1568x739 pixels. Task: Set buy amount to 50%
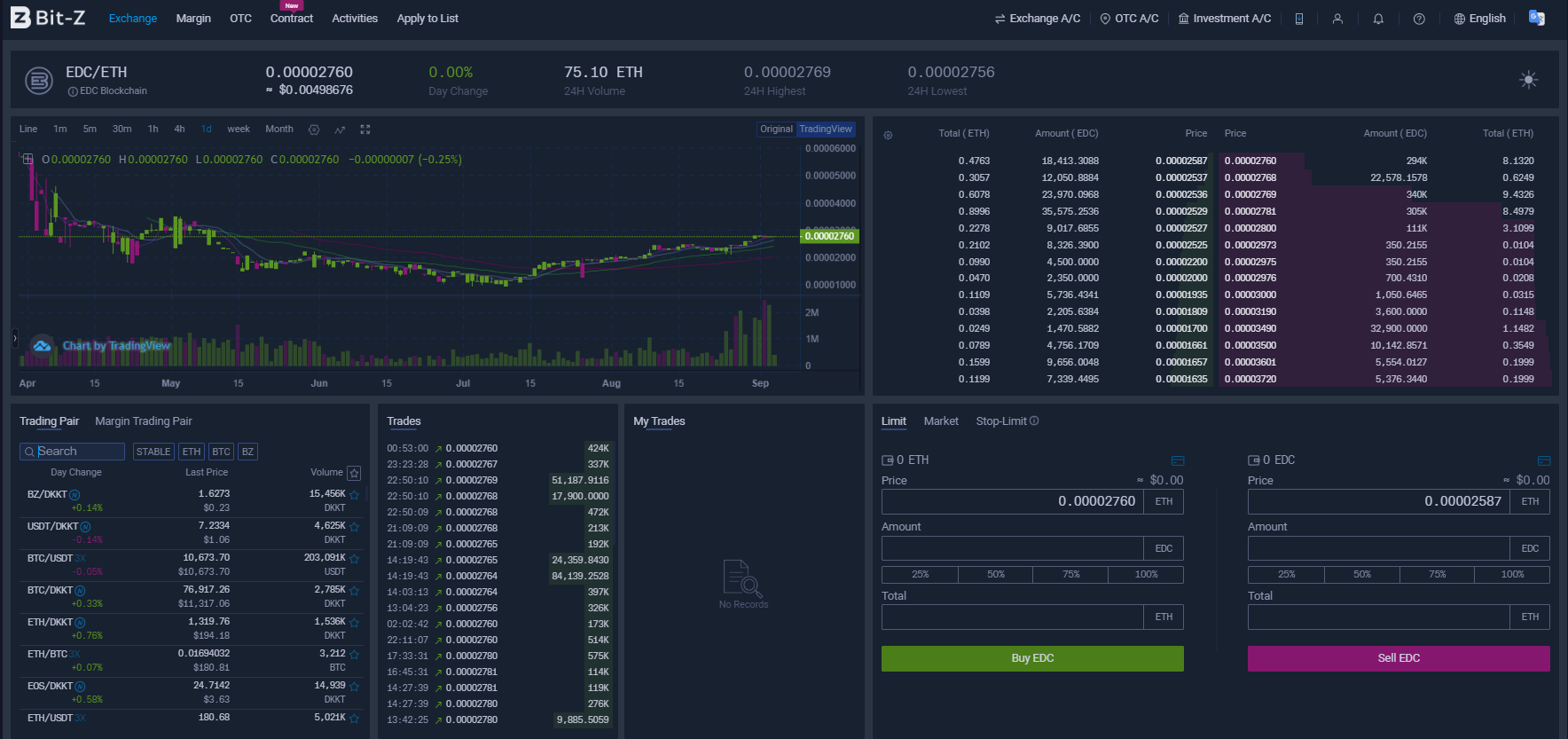(996, 575)
